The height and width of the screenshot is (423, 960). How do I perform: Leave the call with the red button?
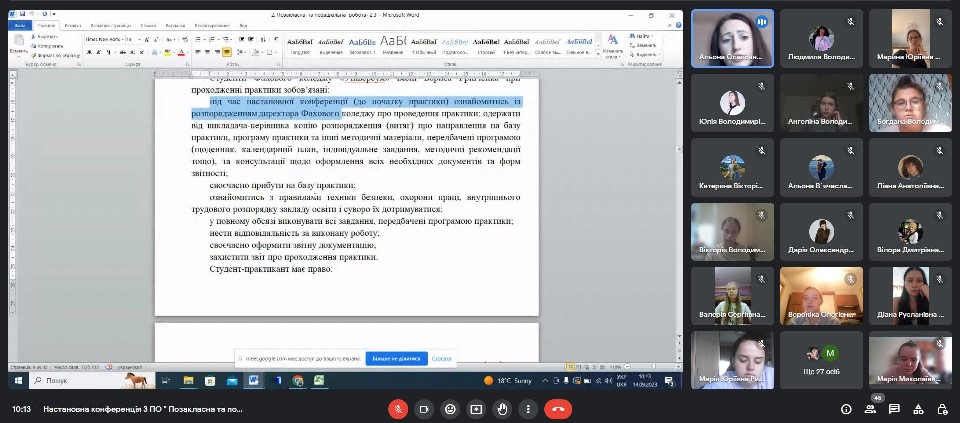coord(557,409)
